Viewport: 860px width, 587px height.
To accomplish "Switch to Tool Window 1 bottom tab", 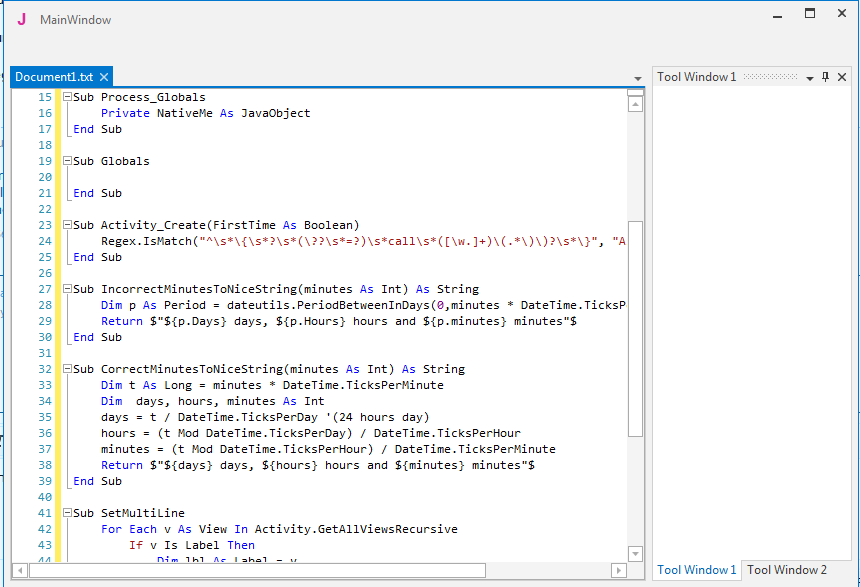I will pyautogui.click(x=697, y=570).
